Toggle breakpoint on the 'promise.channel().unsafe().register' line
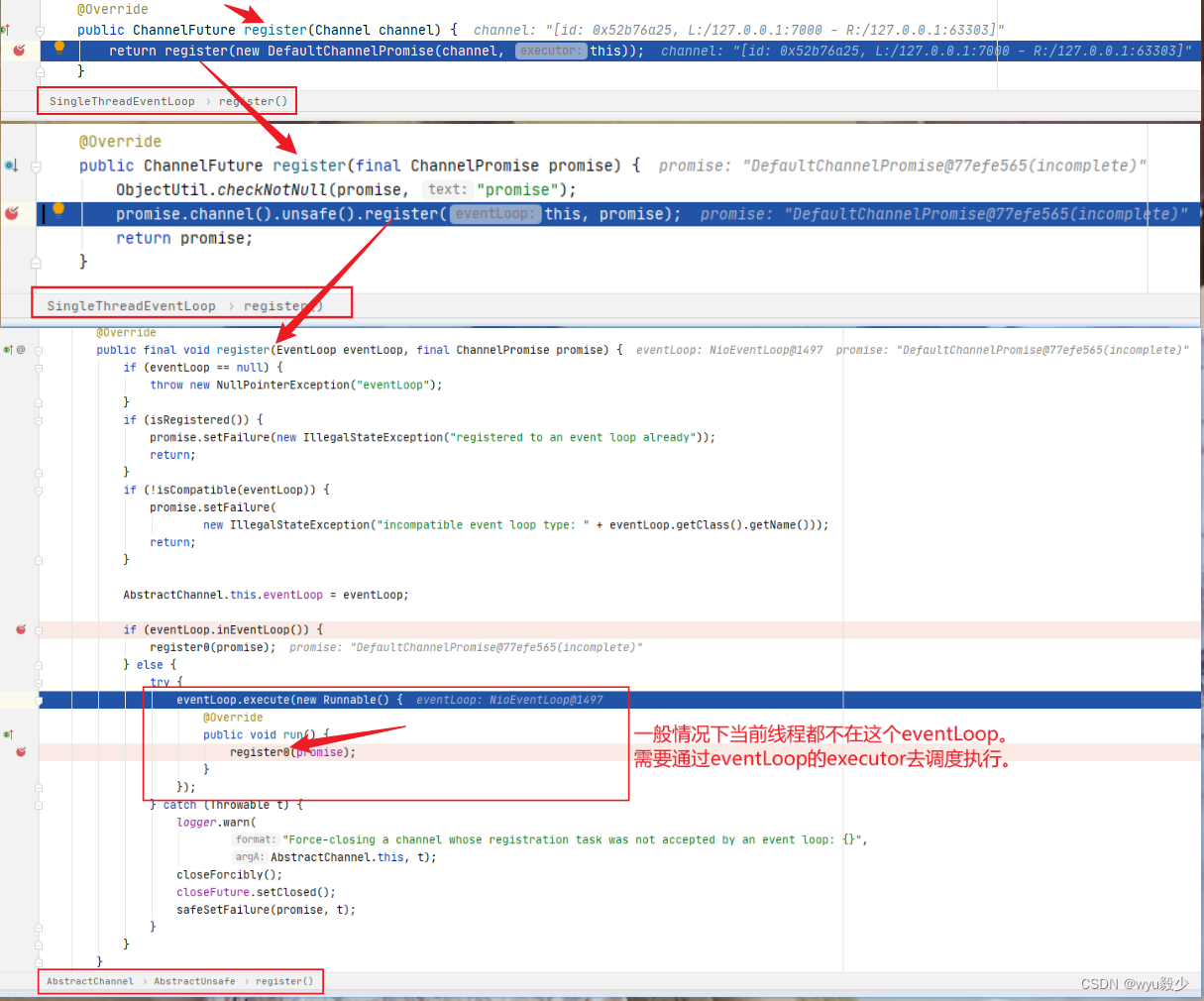 click(12, 213)
